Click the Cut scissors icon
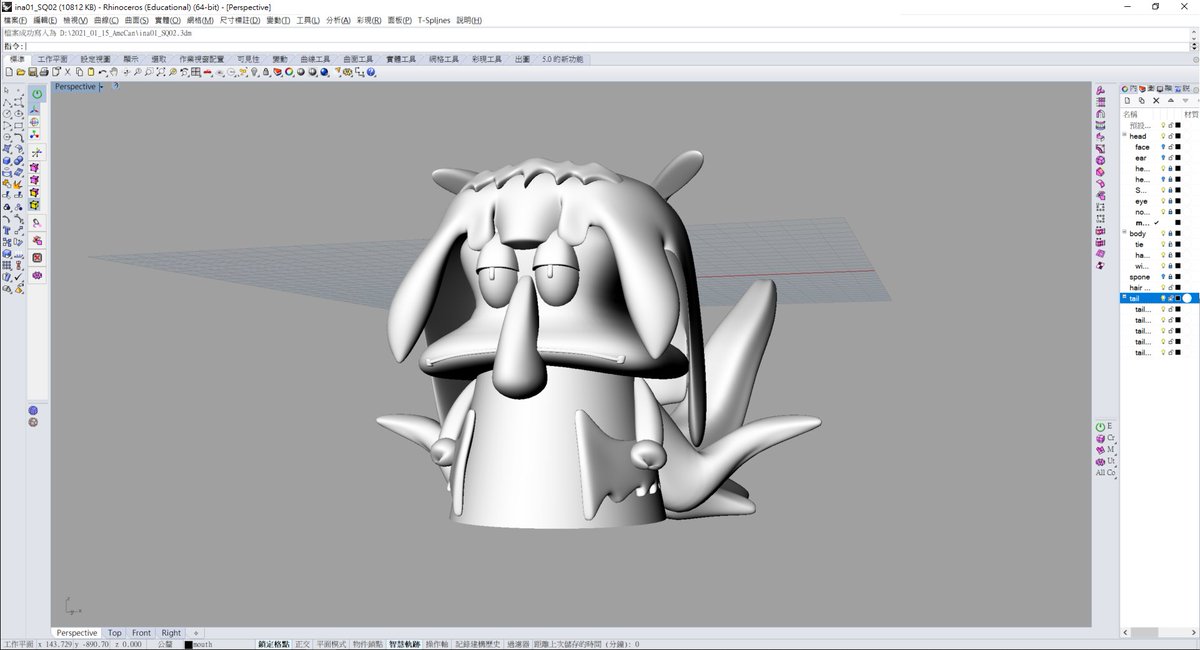 (68, 72)
